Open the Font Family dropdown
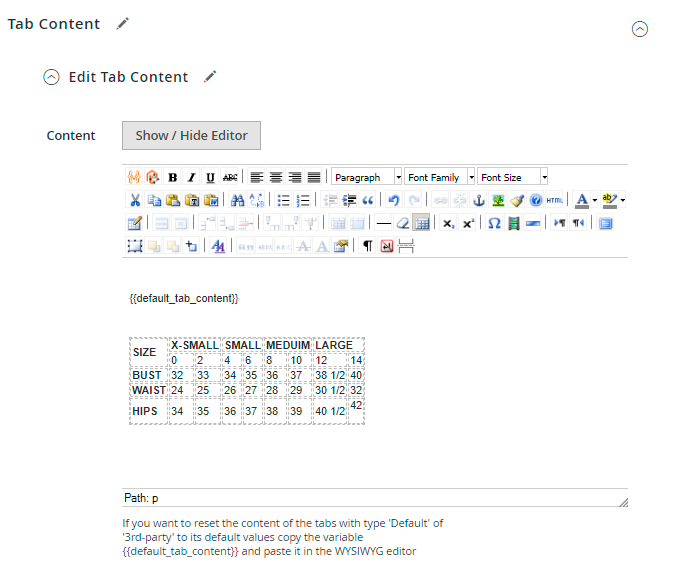The width and height of the screenshot is (684, 580). tap(440, 177)
